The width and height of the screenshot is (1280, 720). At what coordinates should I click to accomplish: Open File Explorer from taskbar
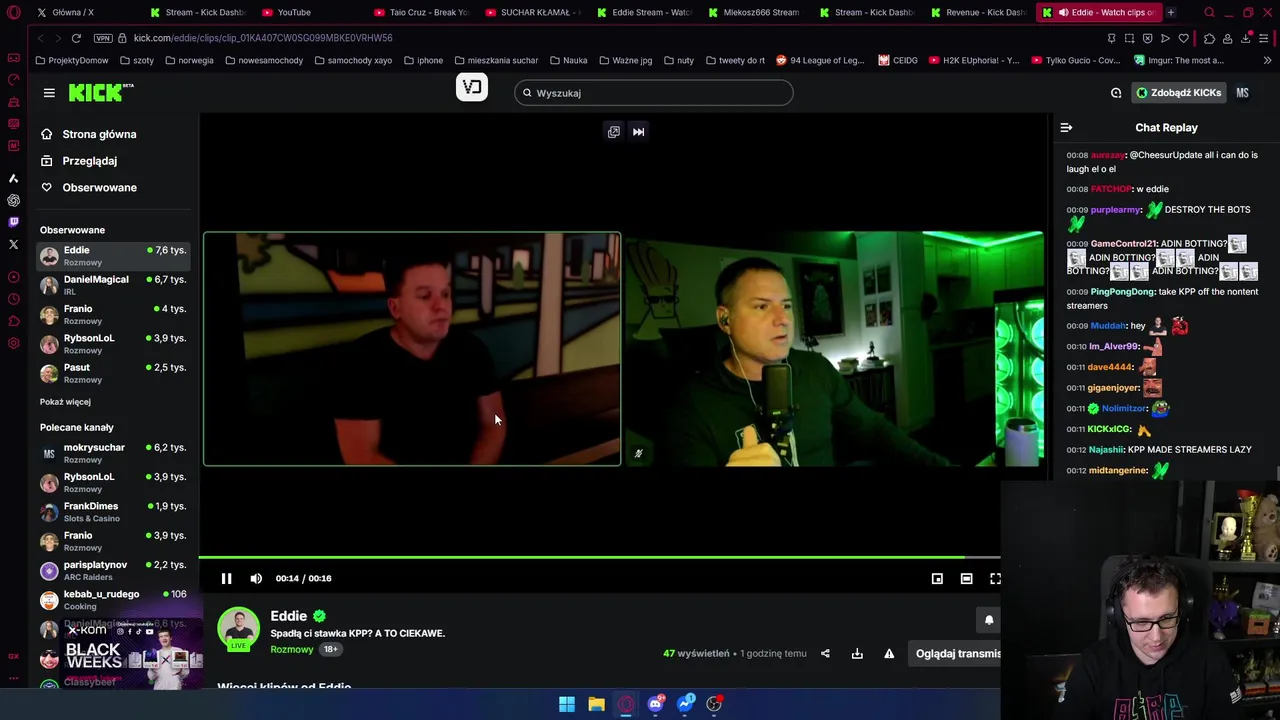(x=596, y=704)
